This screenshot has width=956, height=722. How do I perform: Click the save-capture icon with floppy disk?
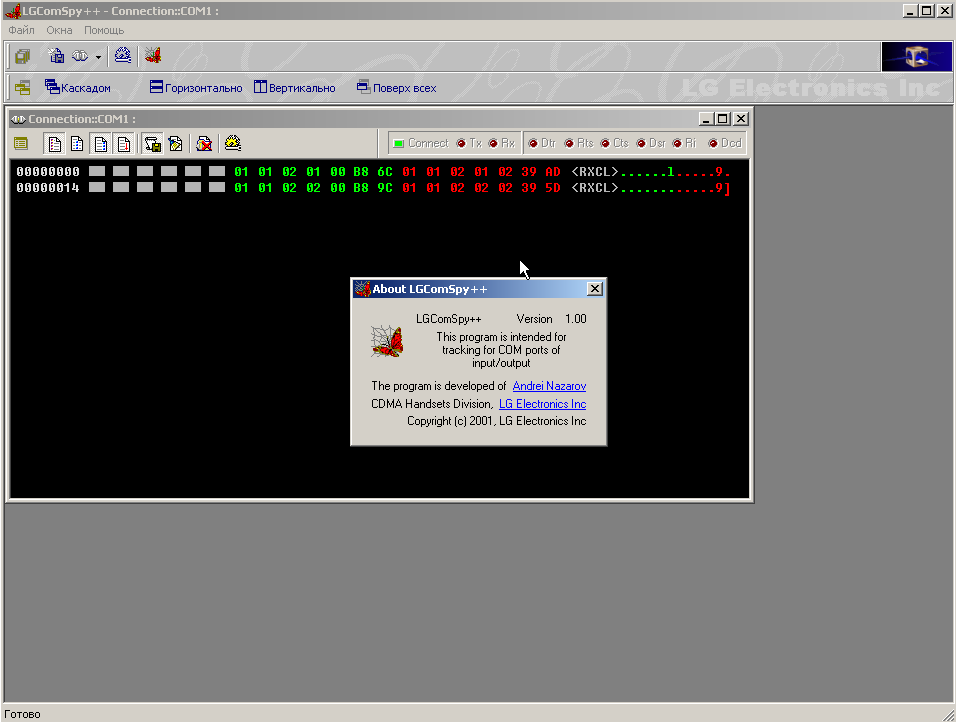[x=152, y=144]
